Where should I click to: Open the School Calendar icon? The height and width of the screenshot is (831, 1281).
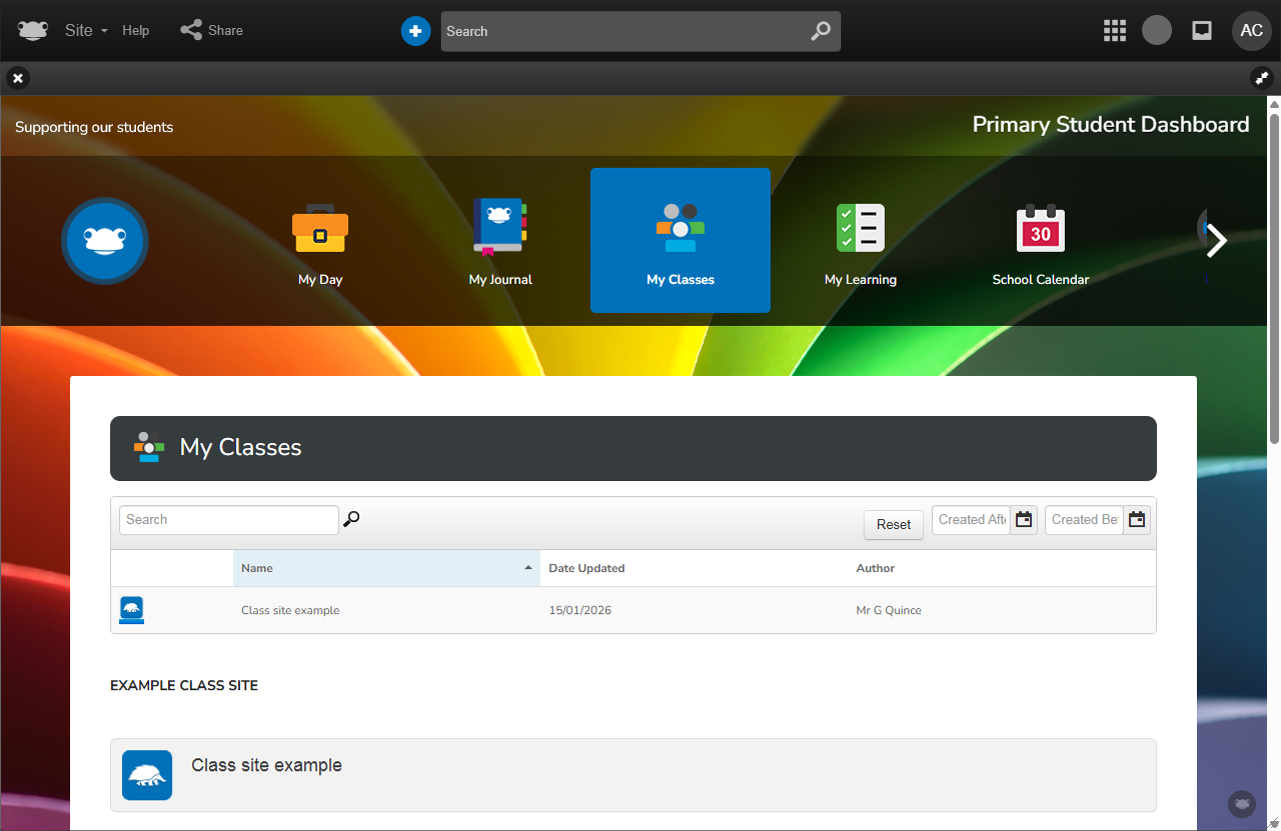pos(1040,228)
